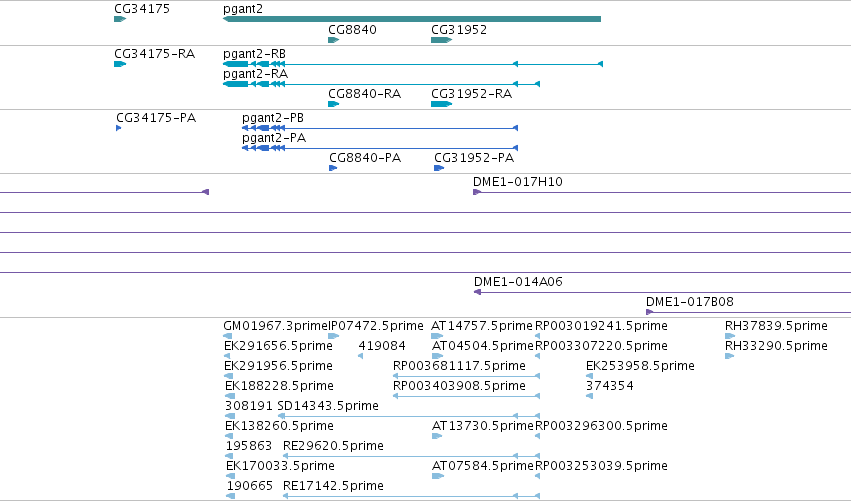Select the CG8840-PA protein arrow

pyautogui.click(x=333, y=168)
